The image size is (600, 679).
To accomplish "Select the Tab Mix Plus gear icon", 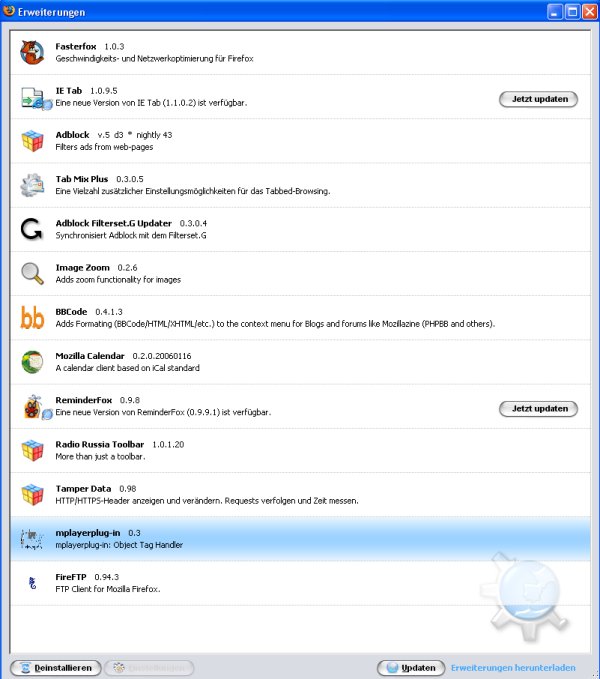I will [32, 185].
